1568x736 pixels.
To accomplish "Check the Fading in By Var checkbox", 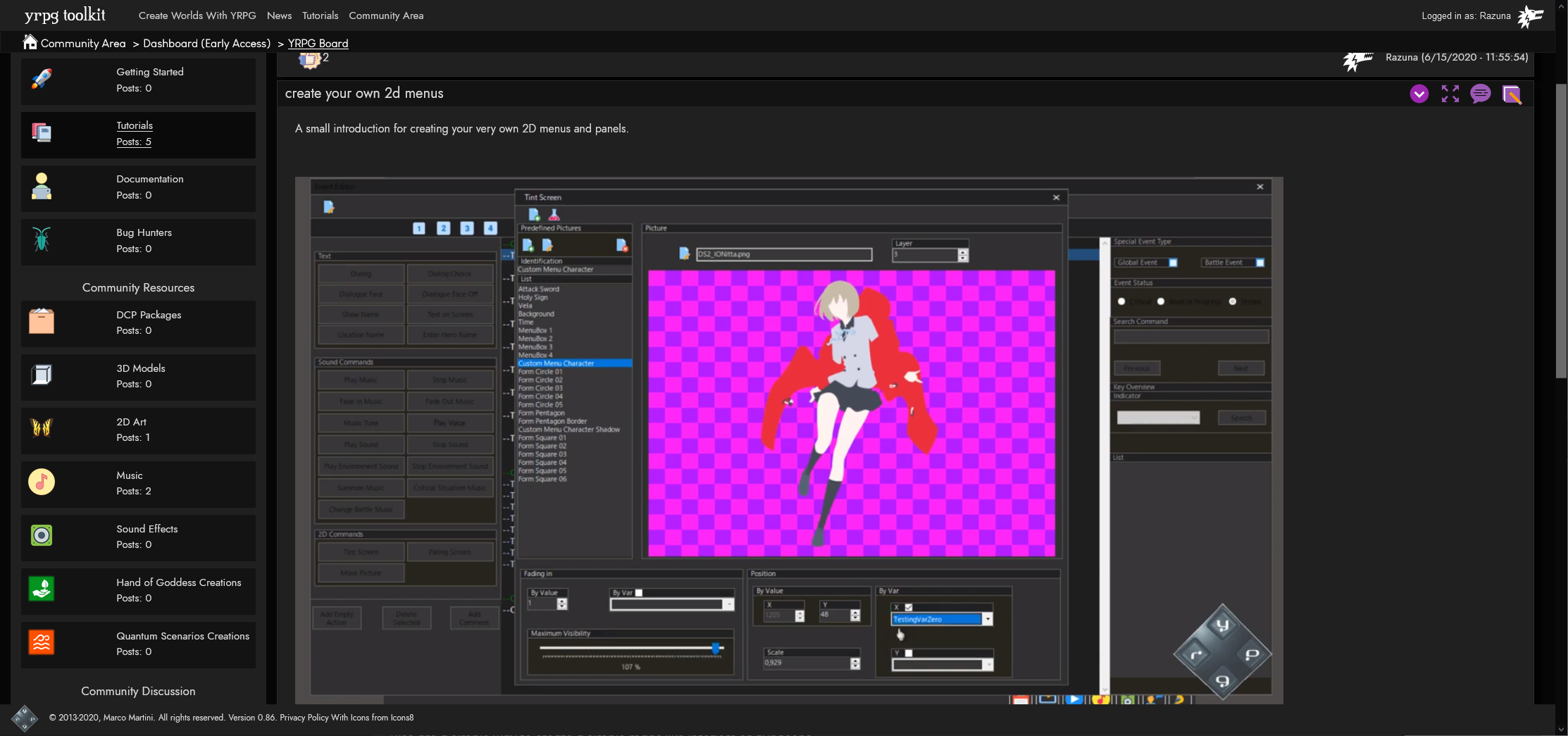I will 639,593.
